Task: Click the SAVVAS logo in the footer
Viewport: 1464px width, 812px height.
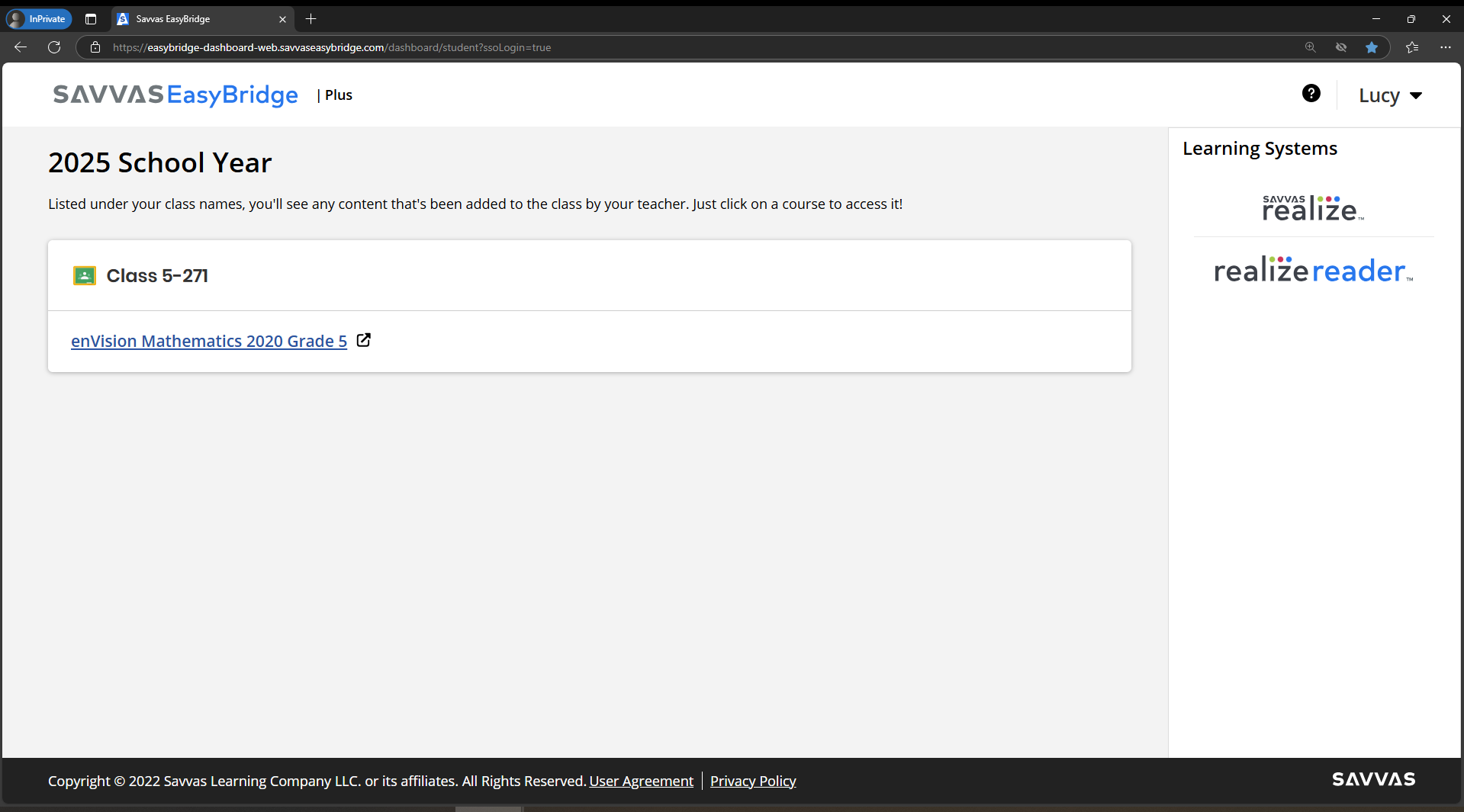Action: click(x=1372, y=779)
